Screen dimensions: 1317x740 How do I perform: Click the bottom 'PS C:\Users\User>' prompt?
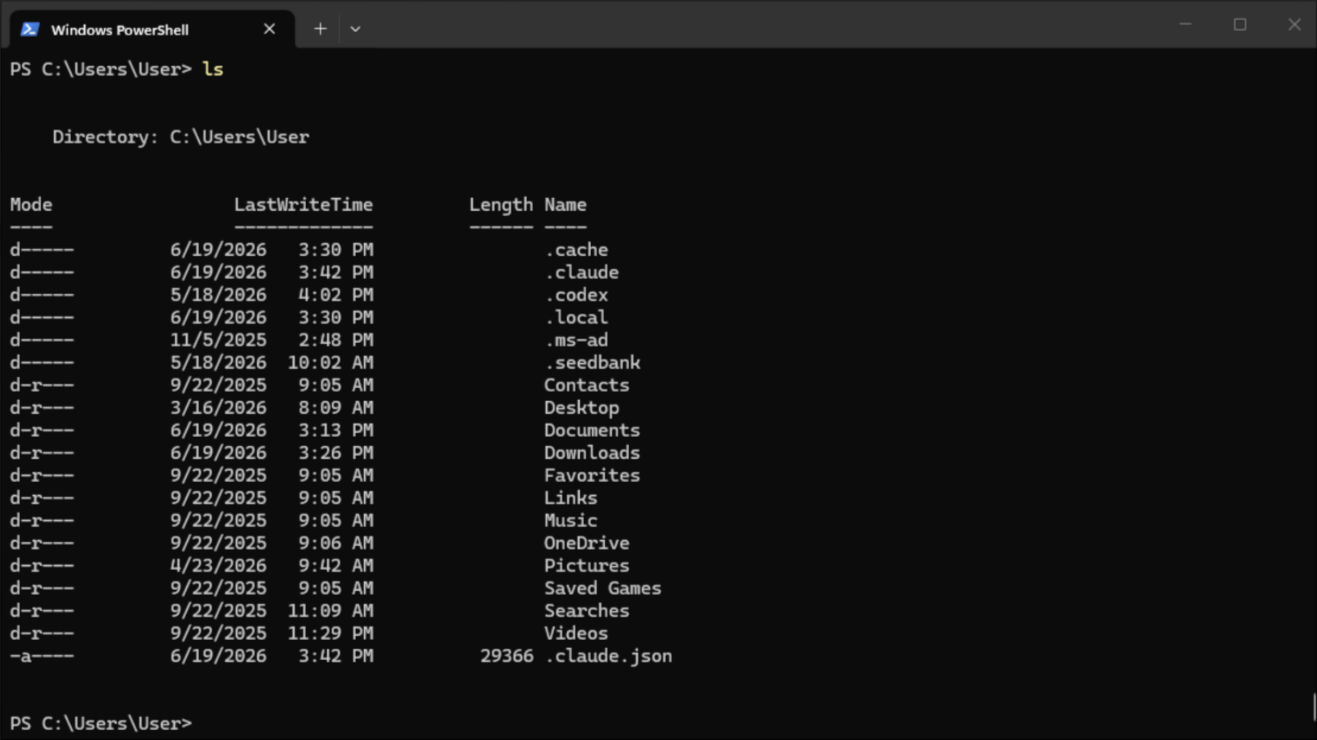101,723
